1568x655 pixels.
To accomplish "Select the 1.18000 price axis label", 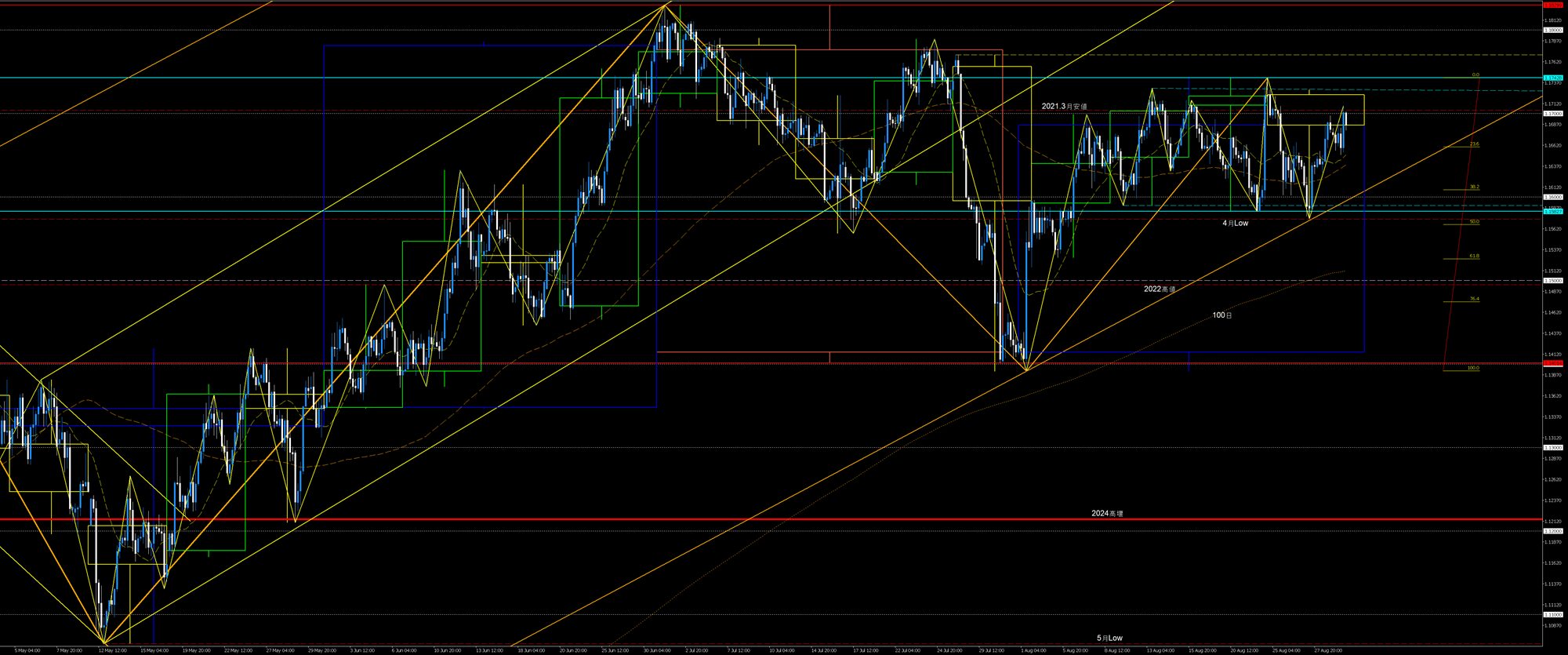I will [x=1552, y=30].
